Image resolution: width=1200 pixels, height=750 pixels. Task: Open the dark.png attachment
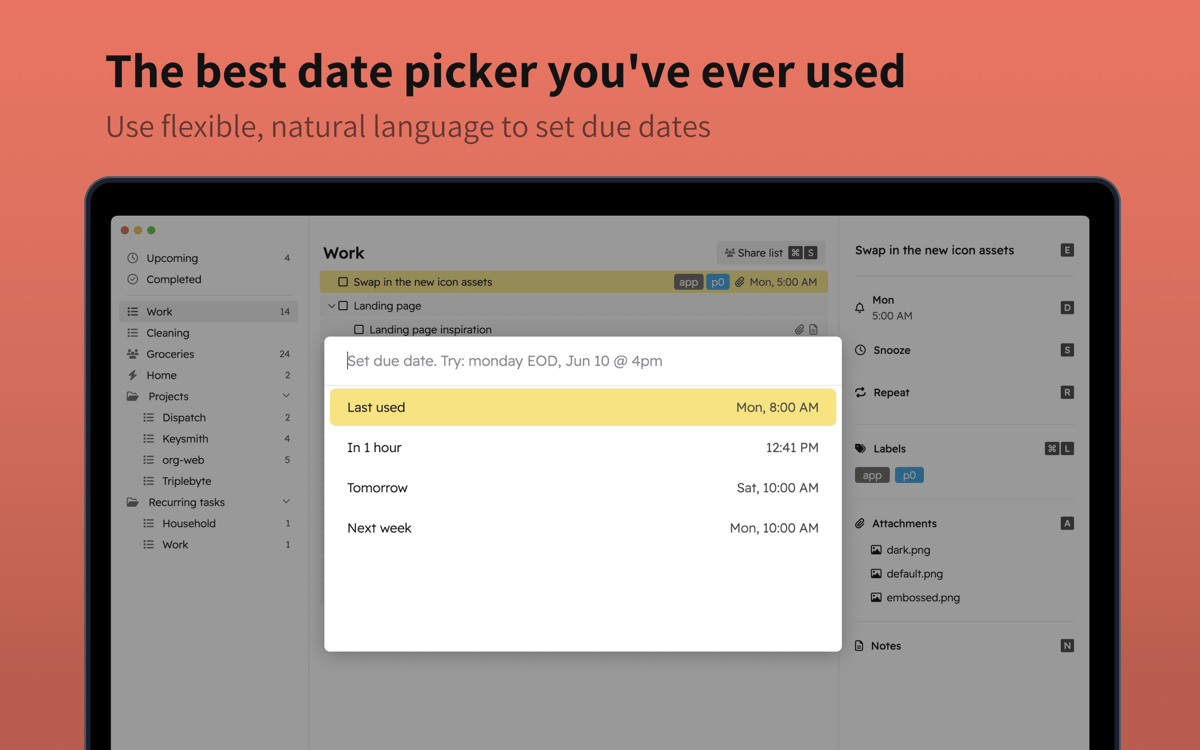coord(908,550)
